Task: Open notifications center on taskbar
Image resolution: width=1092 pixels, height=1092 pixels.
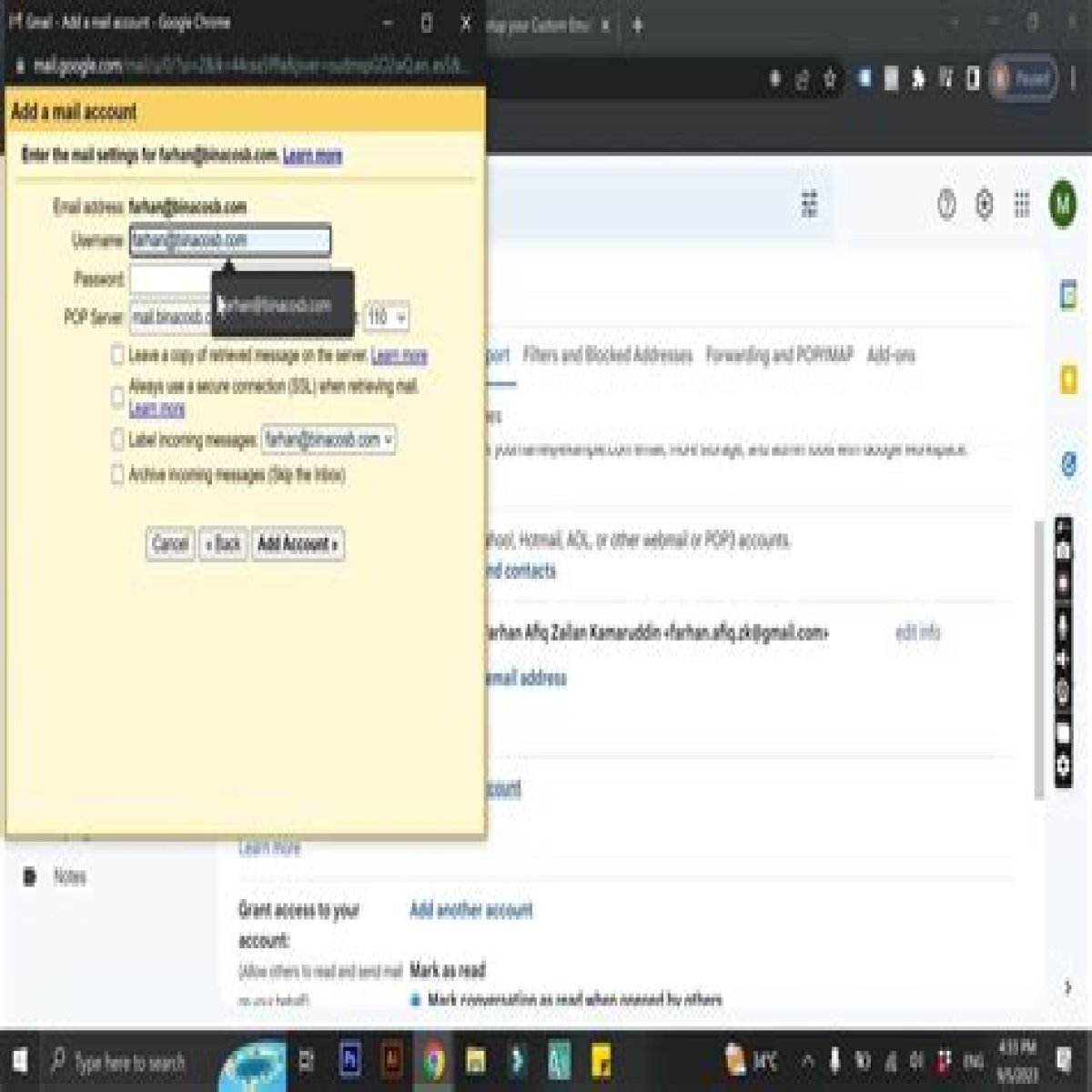Action: [x=1064, y=1060]
